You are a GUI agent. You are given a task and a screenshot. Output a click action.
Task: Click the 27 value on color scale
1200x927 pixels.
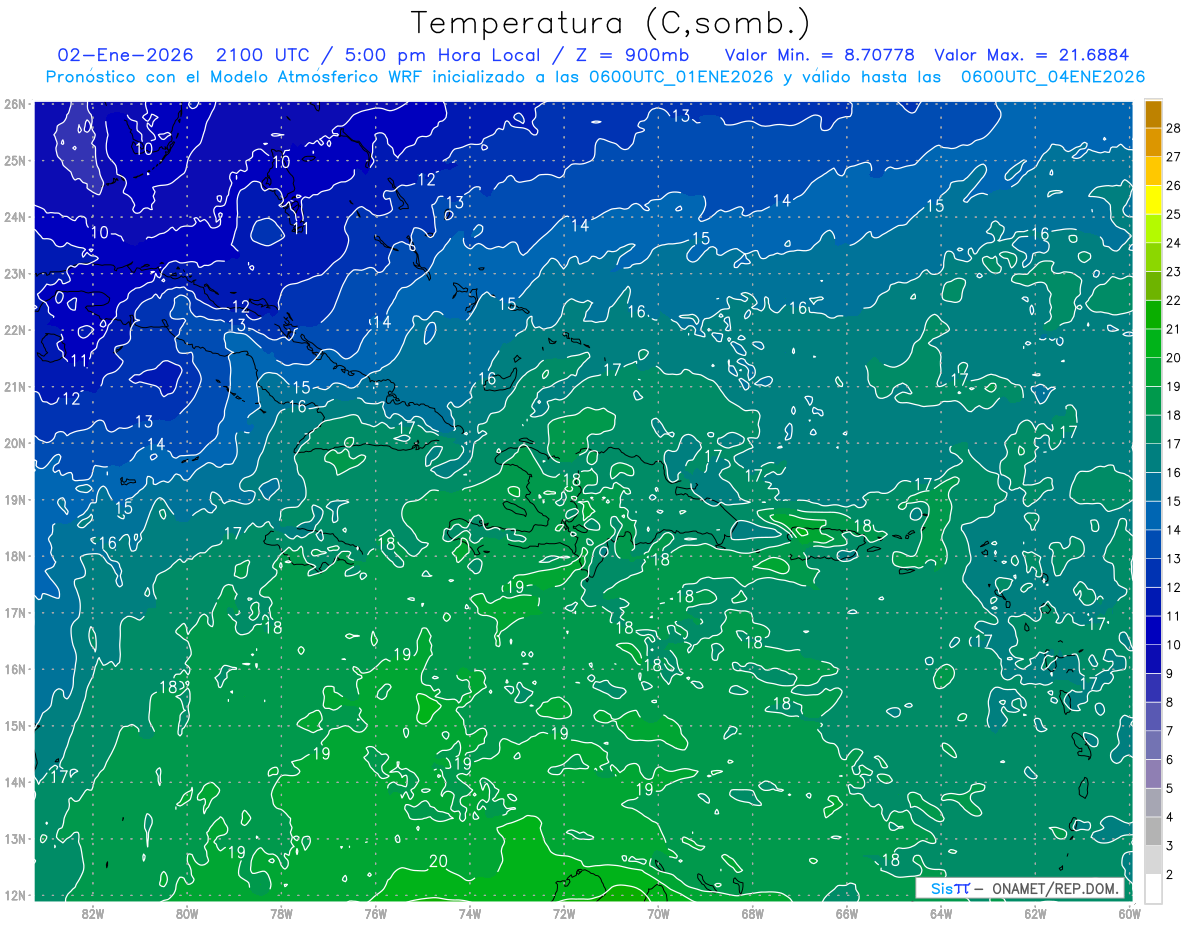[1173, 157]
